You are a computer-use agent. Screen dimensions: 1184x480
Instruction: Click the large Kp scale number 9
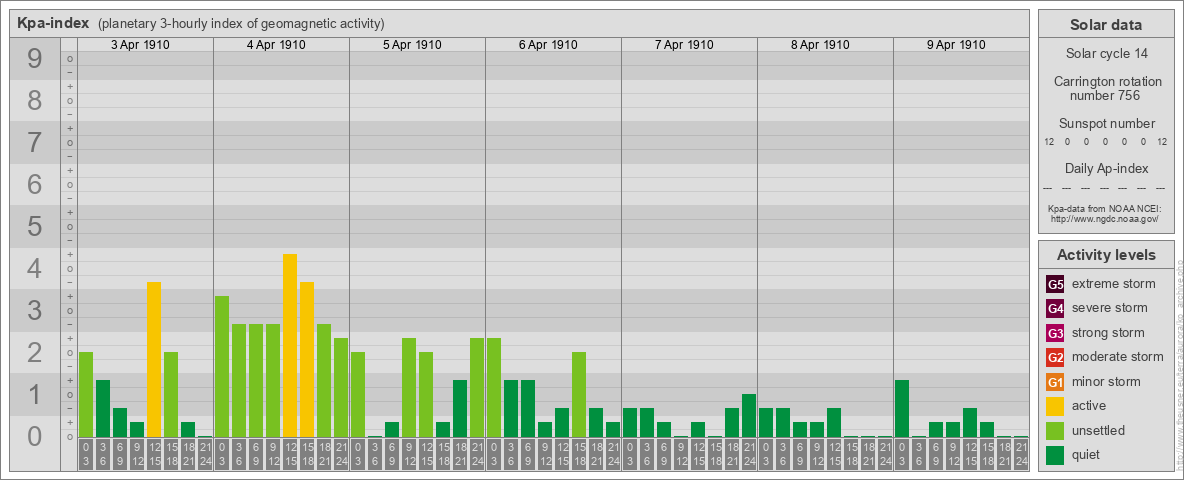(x=35, y=59)
